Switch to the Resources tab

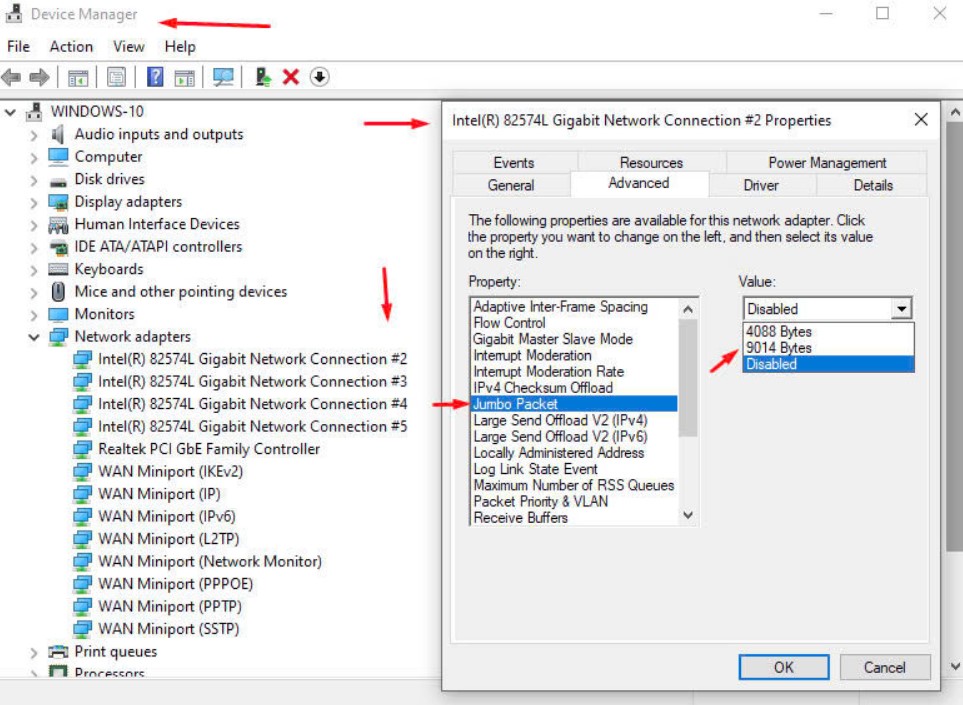coord(651,163)
